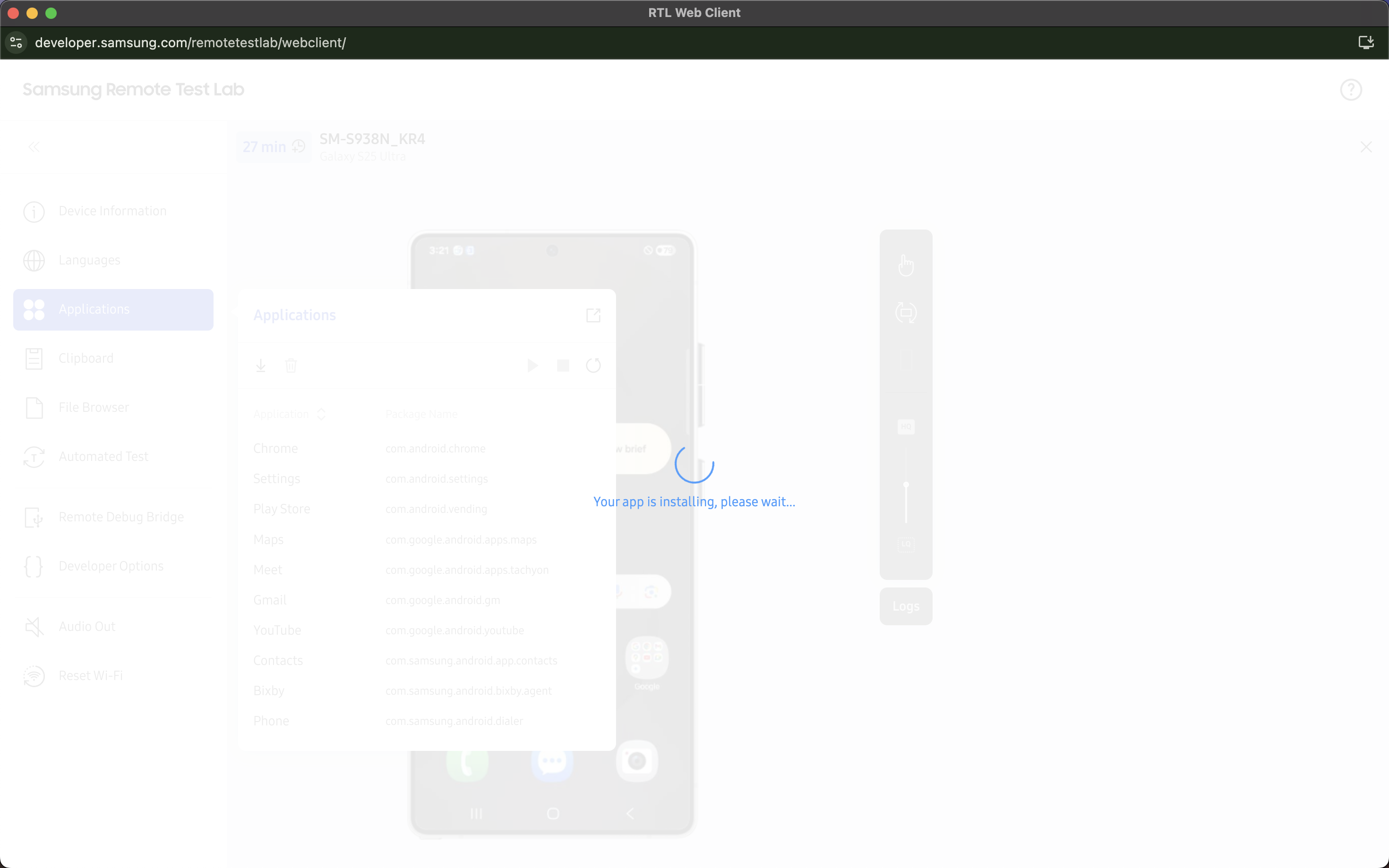Tap the Messages app on device

coord(552,761)
